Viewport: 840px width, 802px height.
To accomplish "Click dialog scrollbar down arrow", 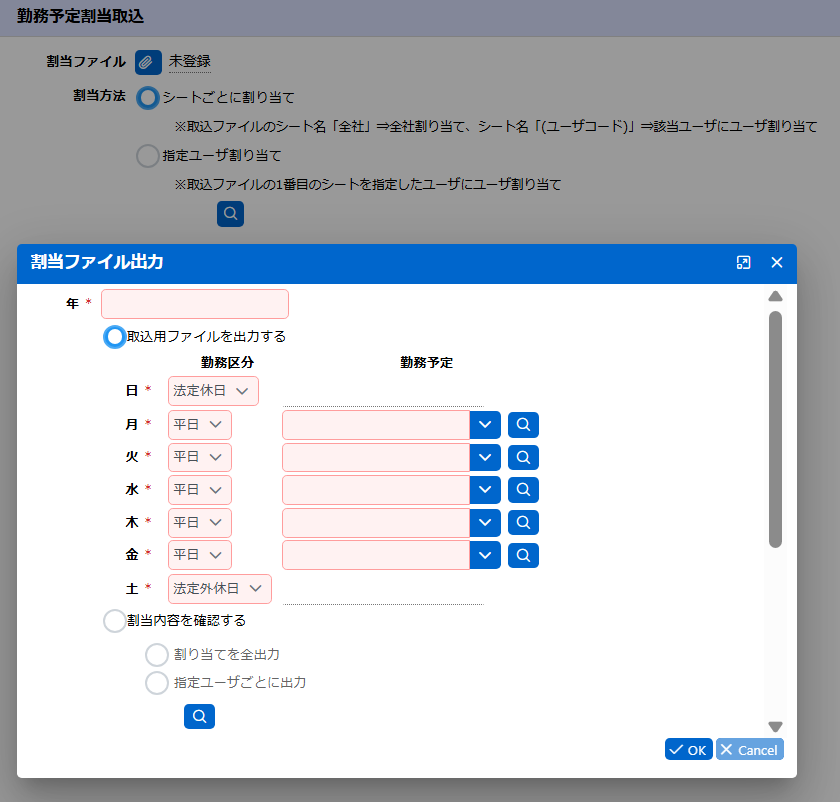I will click(775, 726).
